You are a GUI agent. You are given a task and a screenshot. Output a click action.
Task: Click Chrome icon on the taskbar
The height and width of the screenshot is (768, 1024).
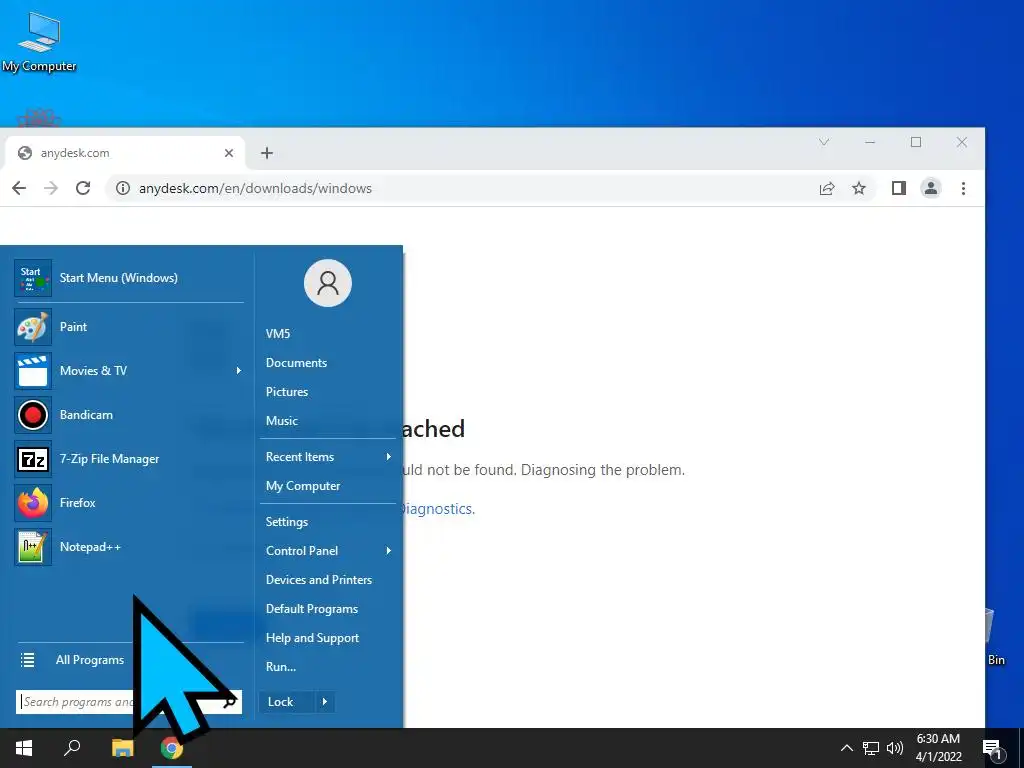172,748
